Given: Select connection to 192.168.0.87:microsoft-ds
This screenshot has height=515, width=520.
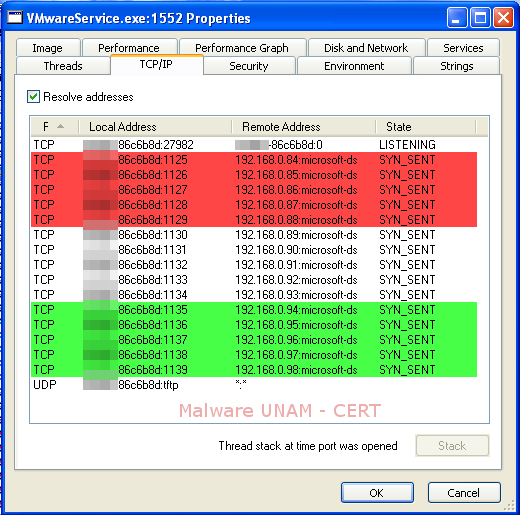Looking at the screenshot, I should click(x=254, y=205).
